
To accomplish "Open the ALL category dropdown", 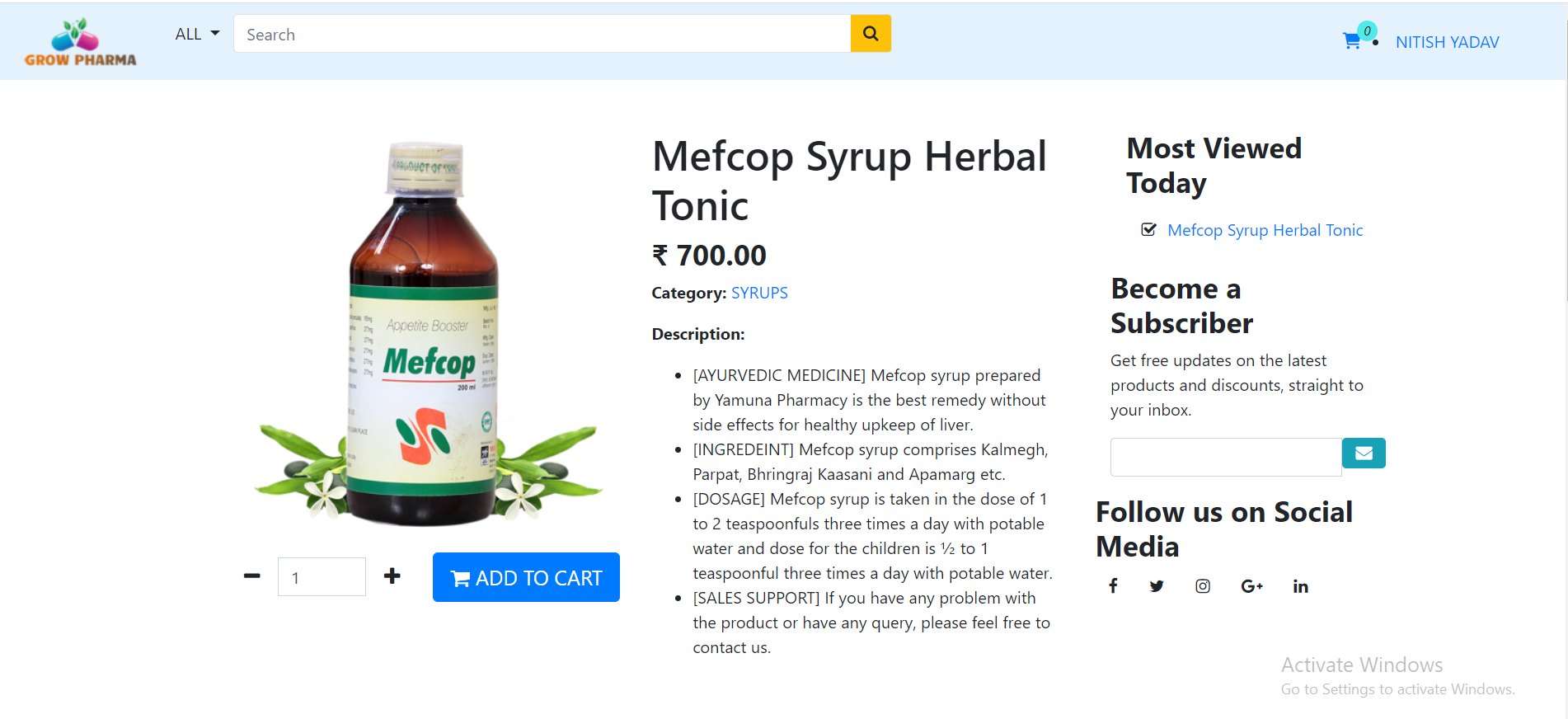I will pos(188,34).
